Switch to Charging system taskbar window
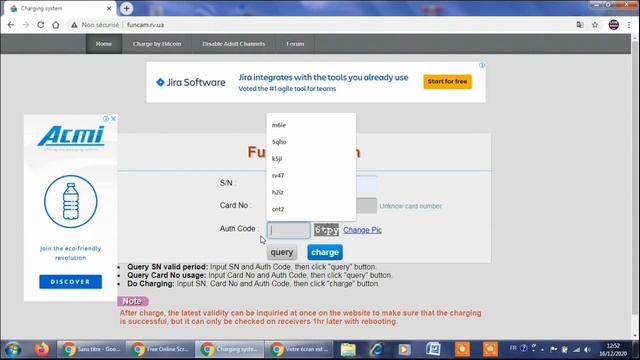Image resolution: width=640 pixels, height=360 pixels. pos(229,349)
